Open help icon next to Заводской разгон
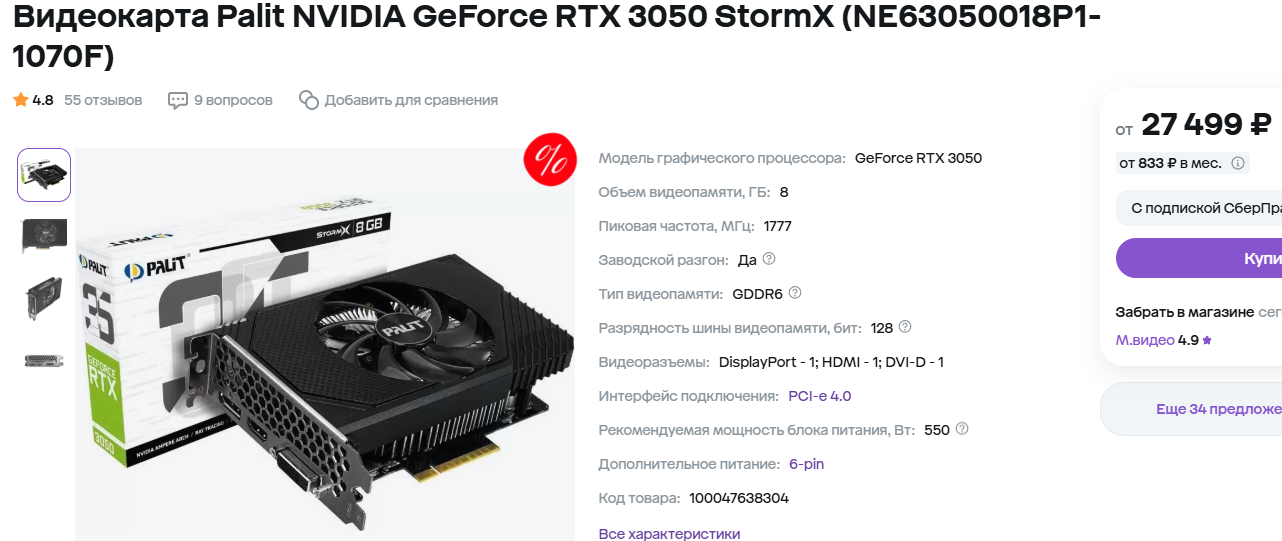1282x541 pixels. [x=769, y=259]
